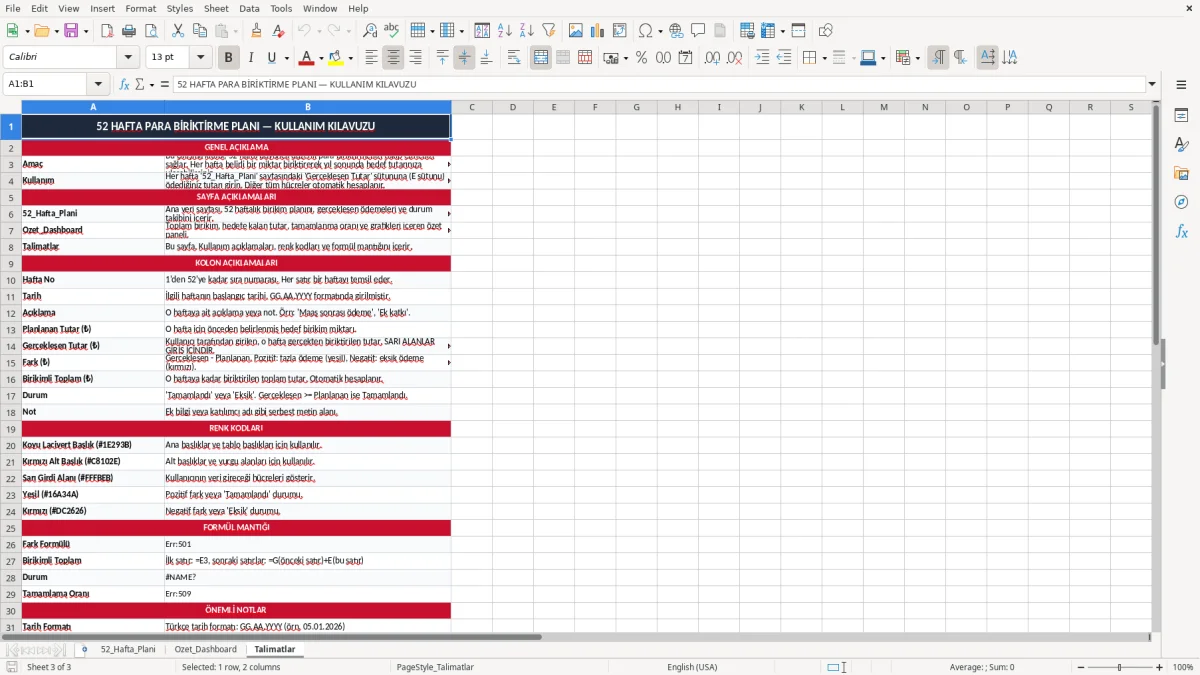
Task: Open the Sheet menu
Action: tap(216, 8)
